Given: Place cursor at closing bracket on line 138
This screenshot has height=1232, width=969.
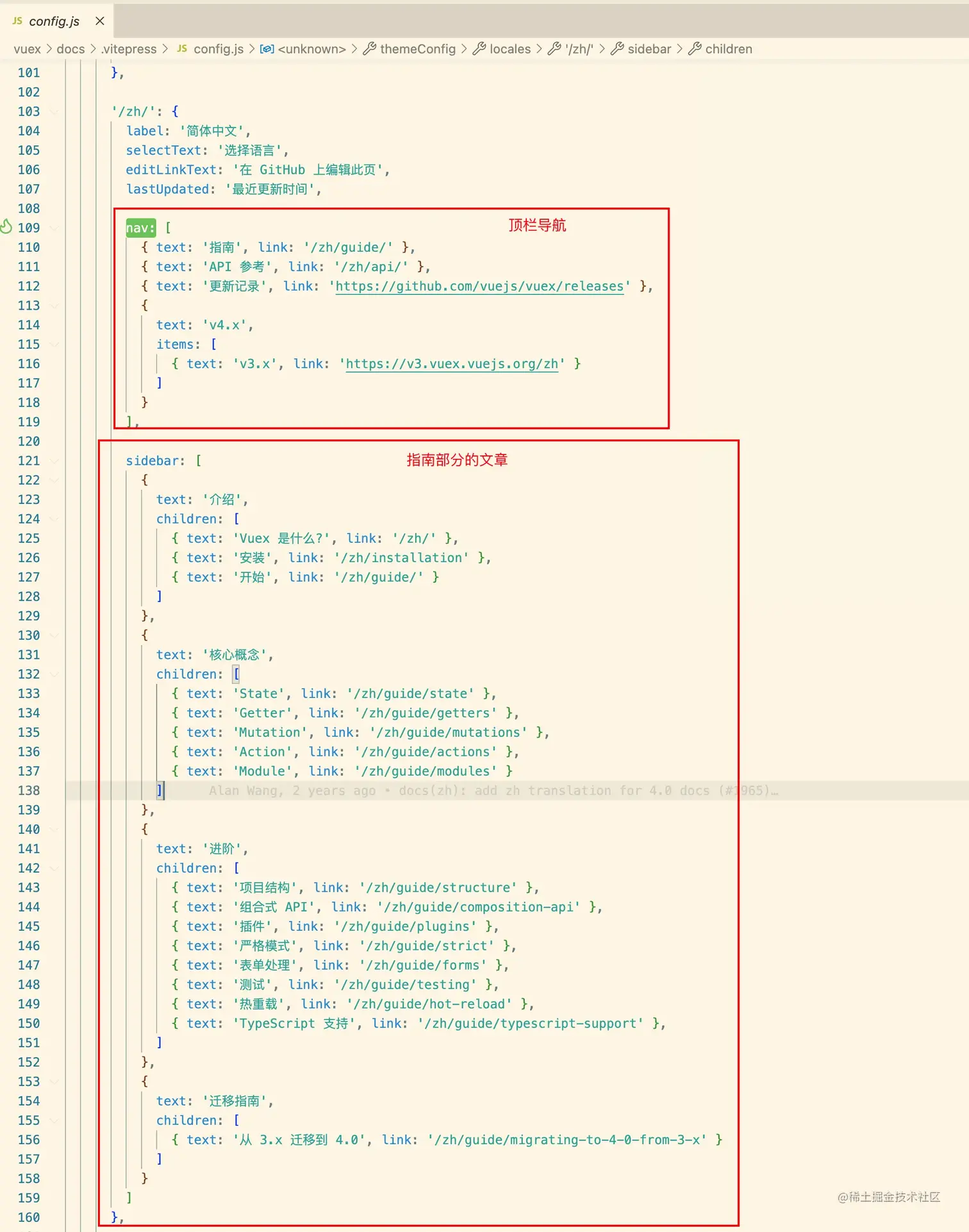Looking at the screenshot, I should coord(160,790).
